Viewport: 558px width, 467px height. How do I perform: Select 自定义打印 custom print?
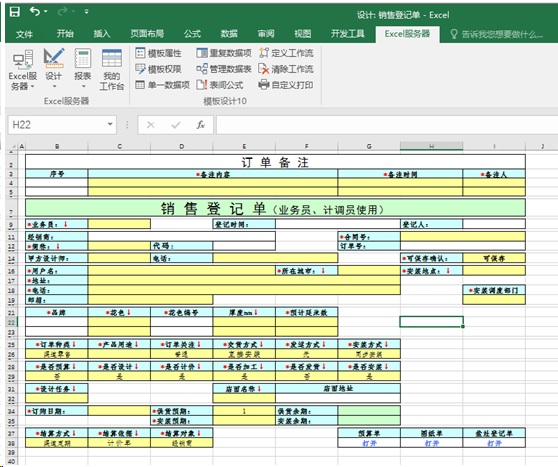pyautogui.click(x=286, y=85)
